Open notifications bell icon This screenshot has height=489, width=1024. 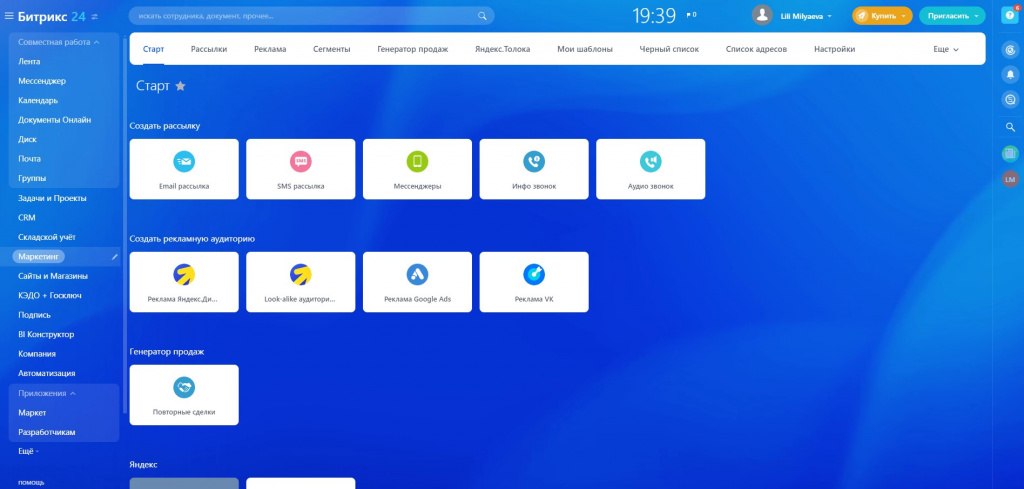(1010, 74)
